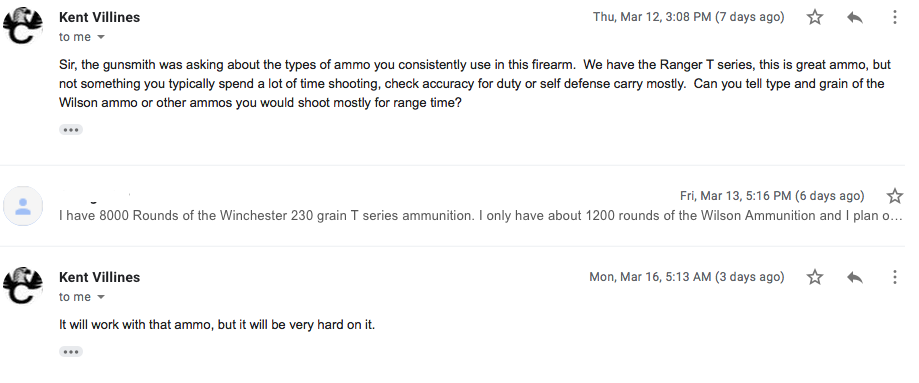Show trimmed content in first email
The width and height of the screenshot is (919, 383).
71,130
